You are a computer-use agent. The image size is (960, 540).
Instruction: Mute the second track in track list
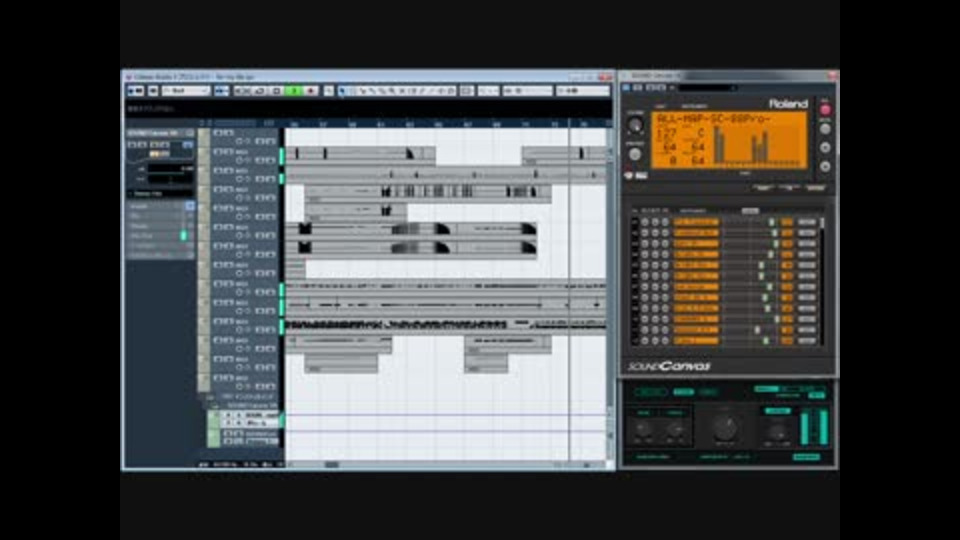click(216, 152)
